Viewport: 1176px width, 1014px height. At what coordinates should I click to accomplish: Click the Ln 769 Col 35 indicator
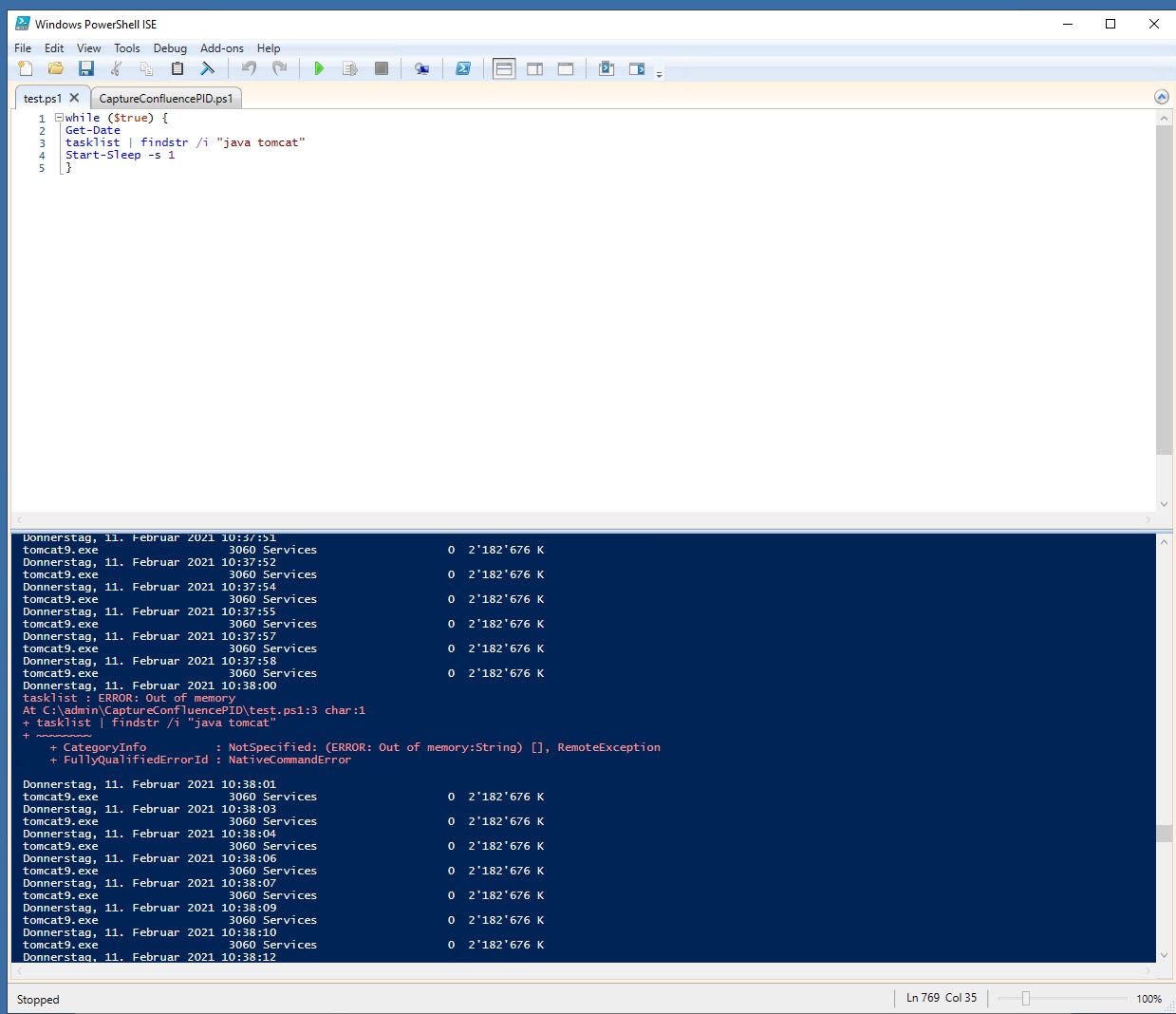point(942,998)
